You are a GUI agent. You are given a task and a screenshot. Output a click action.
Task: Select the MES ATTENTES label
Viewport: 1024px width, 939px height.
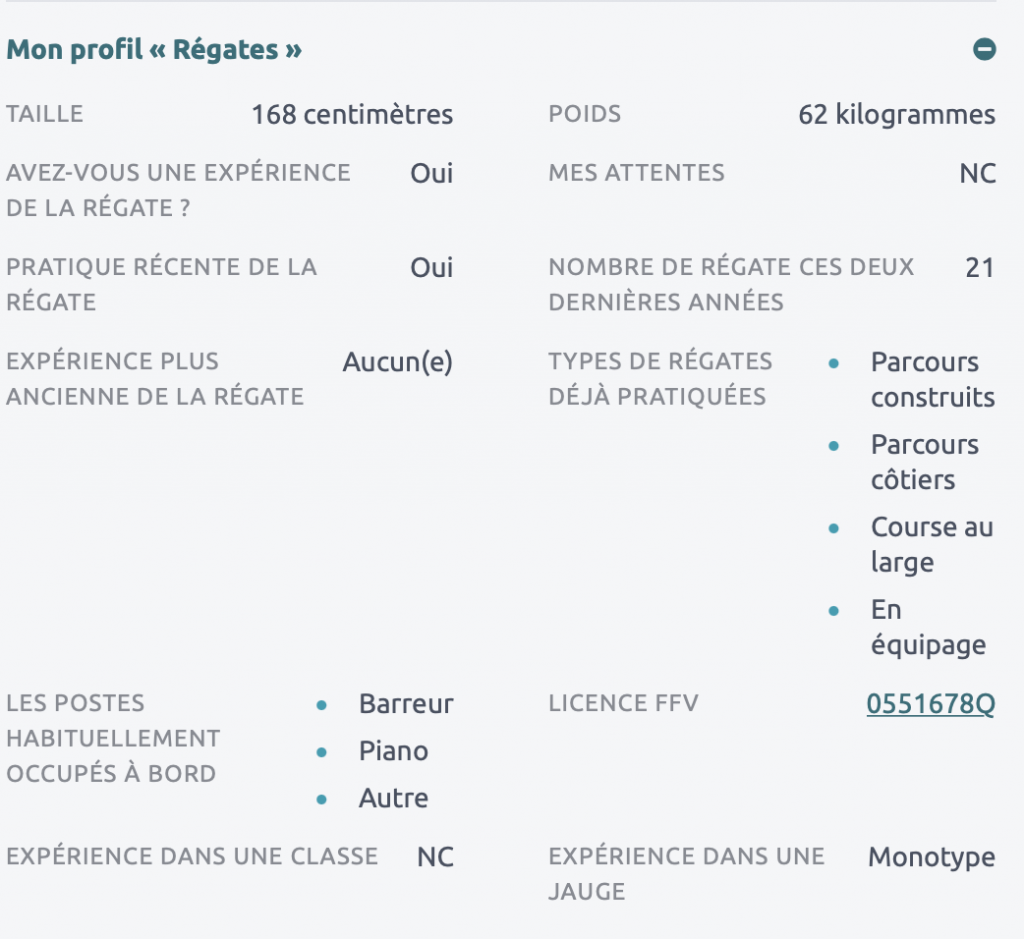point(636,173)
